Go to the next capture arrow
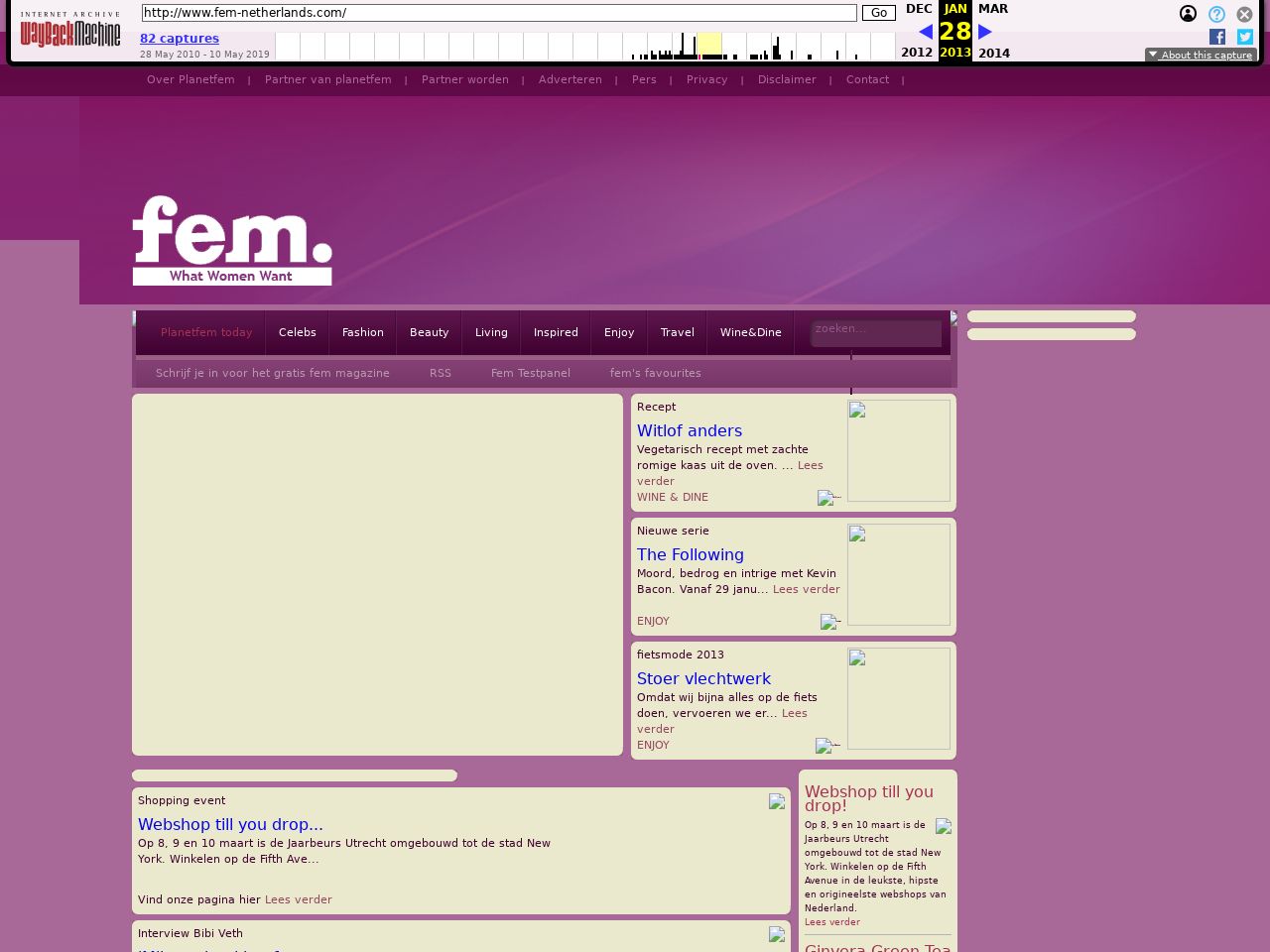The image size is (1270, 952). tap(985, 32)
